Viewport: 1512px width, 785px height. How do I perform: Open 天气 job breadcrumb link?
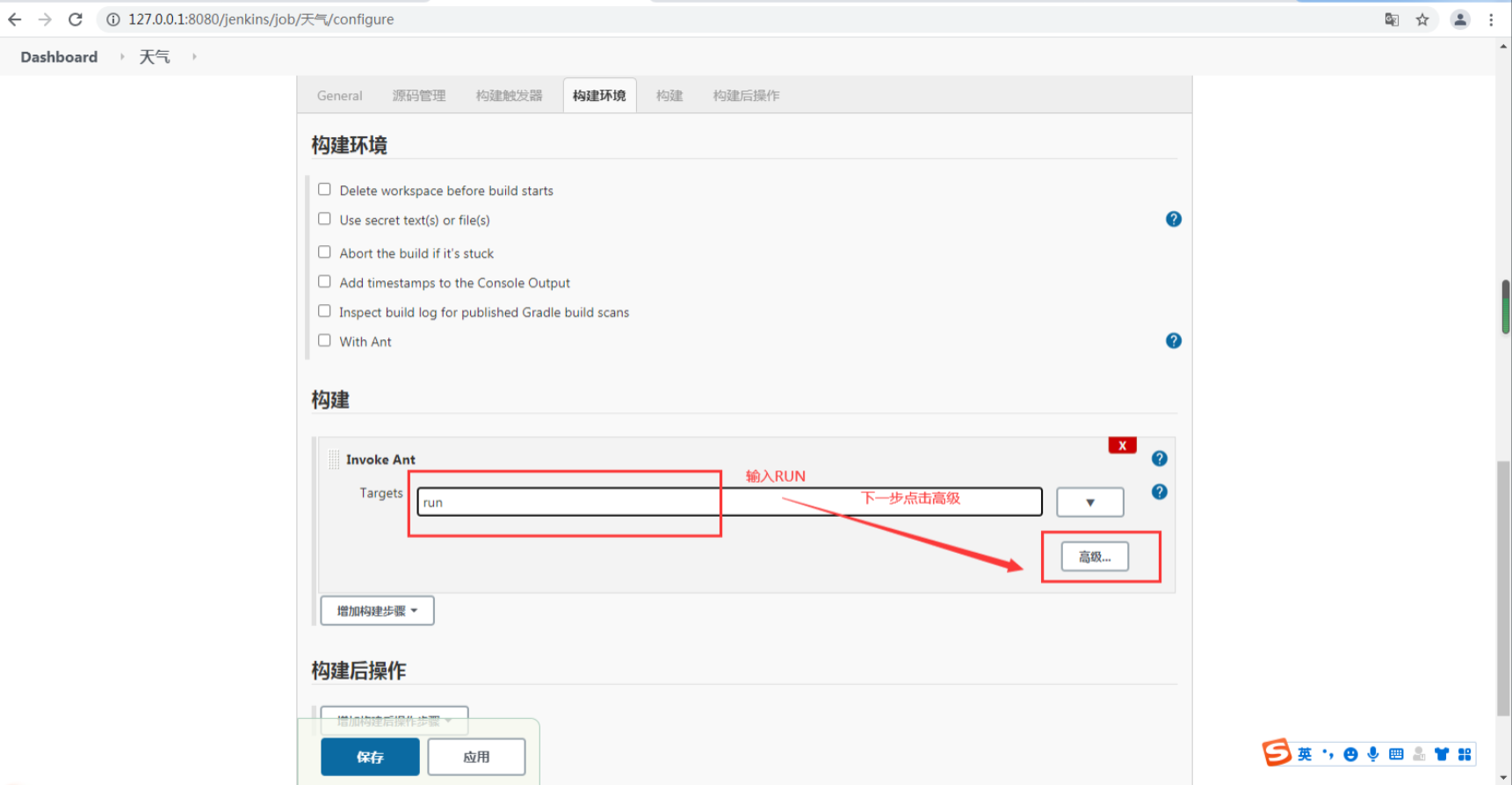155,57
